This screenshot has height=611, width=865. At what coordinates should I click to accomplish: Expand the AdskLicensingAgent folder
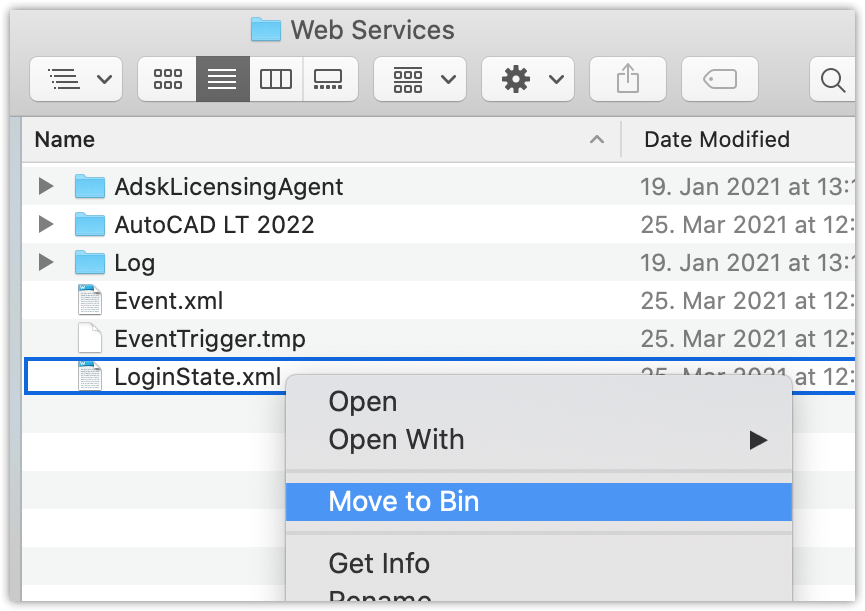click(x=45, y=187)
